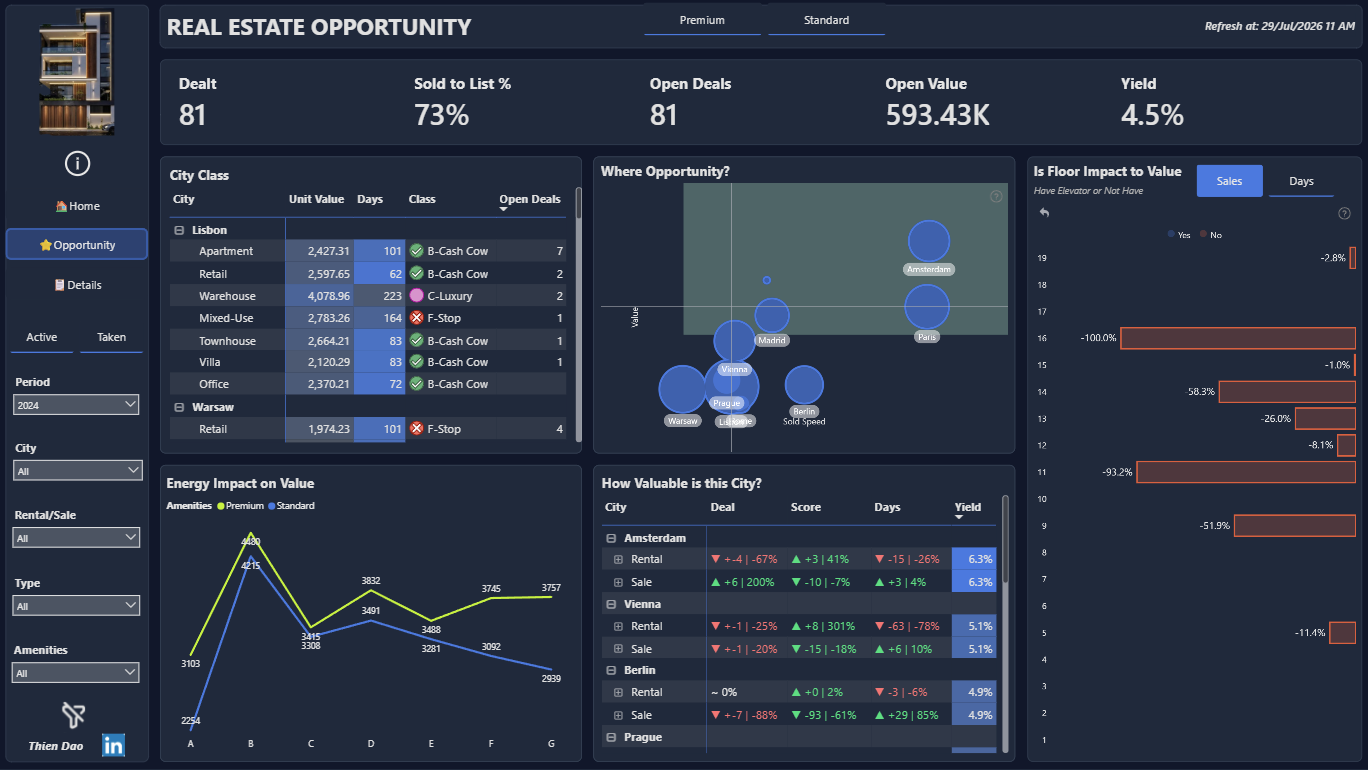Switch to Taken deals toggle
The width and height of the screenshot is (1368, 770).
pyautogui.click(x=111, y=338)
